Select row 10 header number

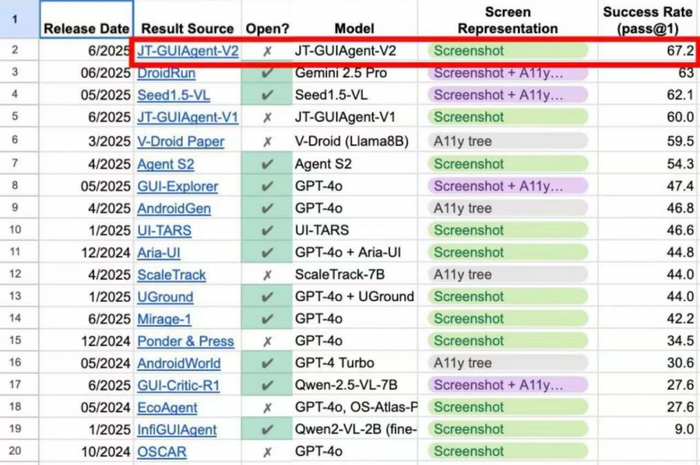point(15,230)
